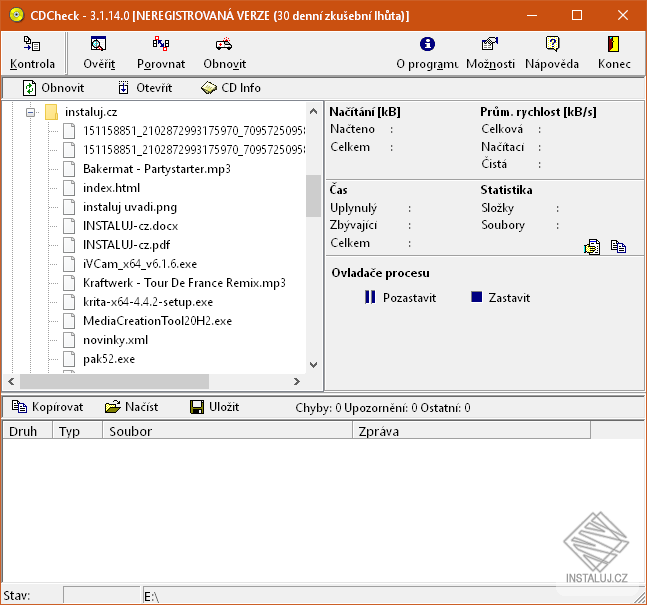This screenshot has width=647, height=605.
Task: Click Kopírovat in the log toolbar
Action: (x=47, y=407)
